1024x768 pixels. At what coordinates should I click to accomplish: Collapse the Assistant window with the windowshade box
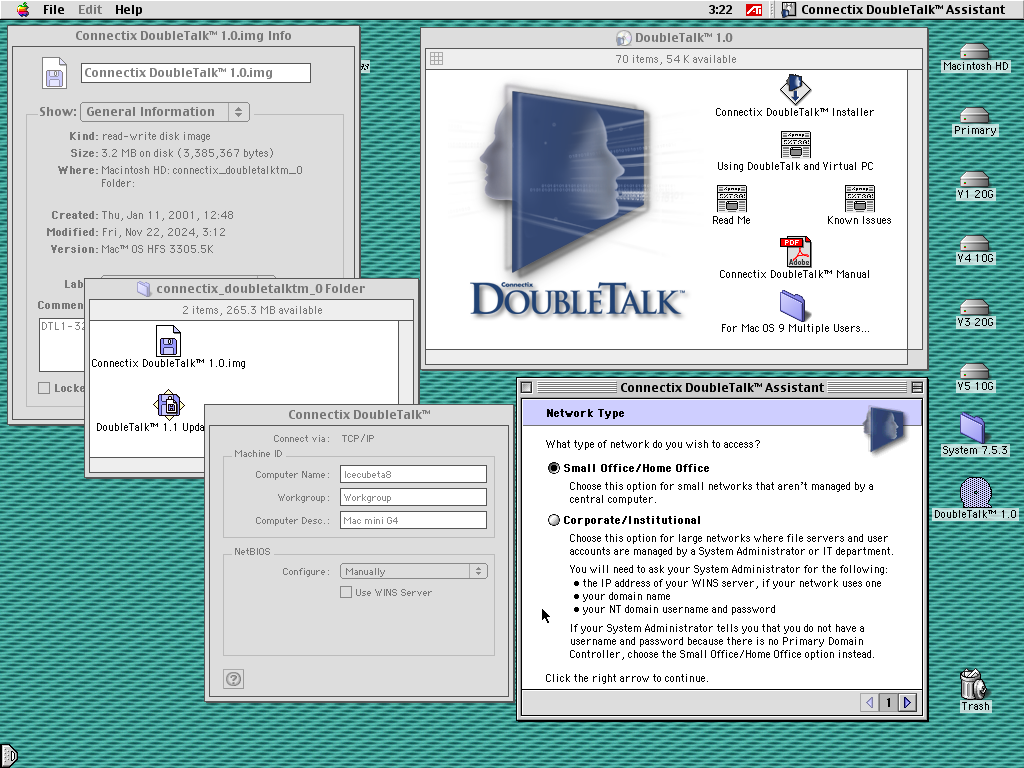pyautogui.click(x=917, y=387)
